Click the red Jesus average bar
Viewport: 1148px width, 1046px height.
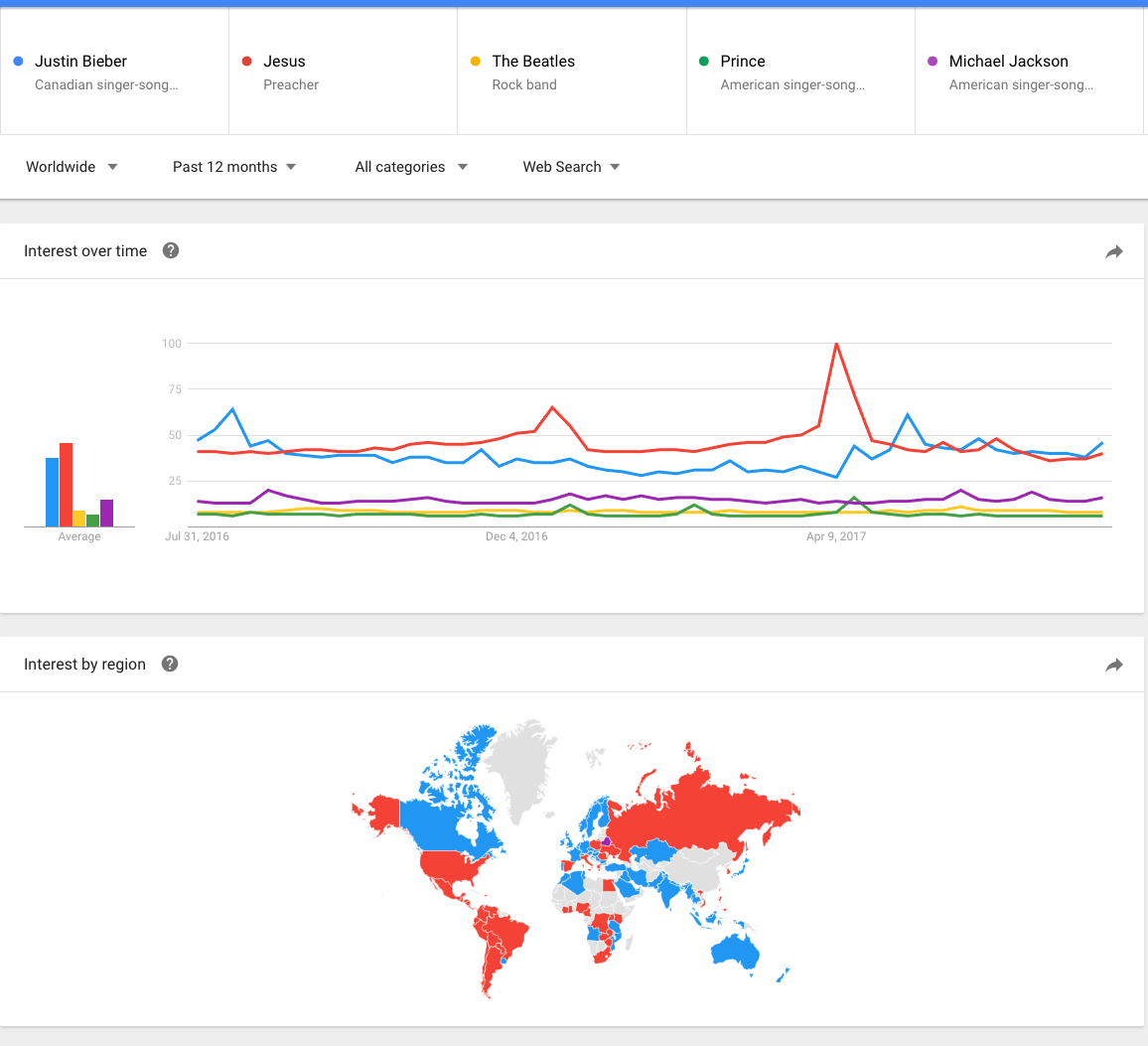click(x=66, y=485)
